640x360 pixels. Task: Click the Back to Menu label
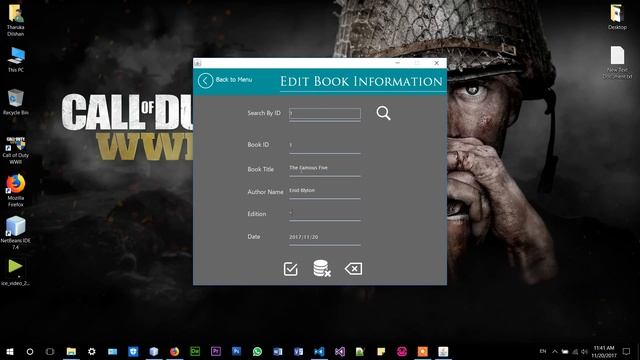tap(233, 80)
